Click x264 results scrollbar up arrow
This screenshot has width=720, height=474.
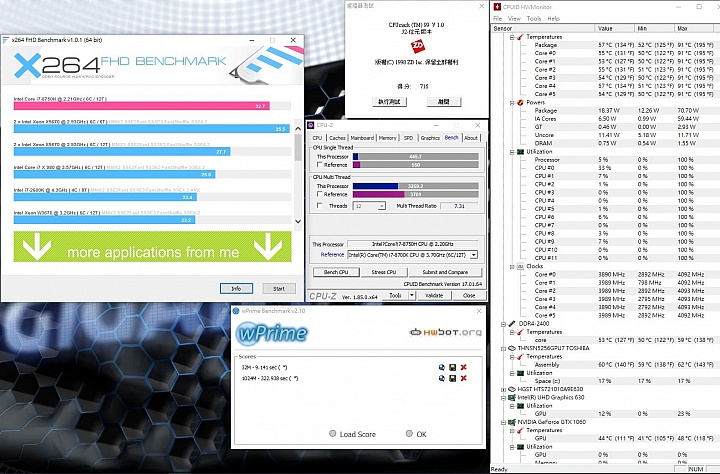[298, 129]
